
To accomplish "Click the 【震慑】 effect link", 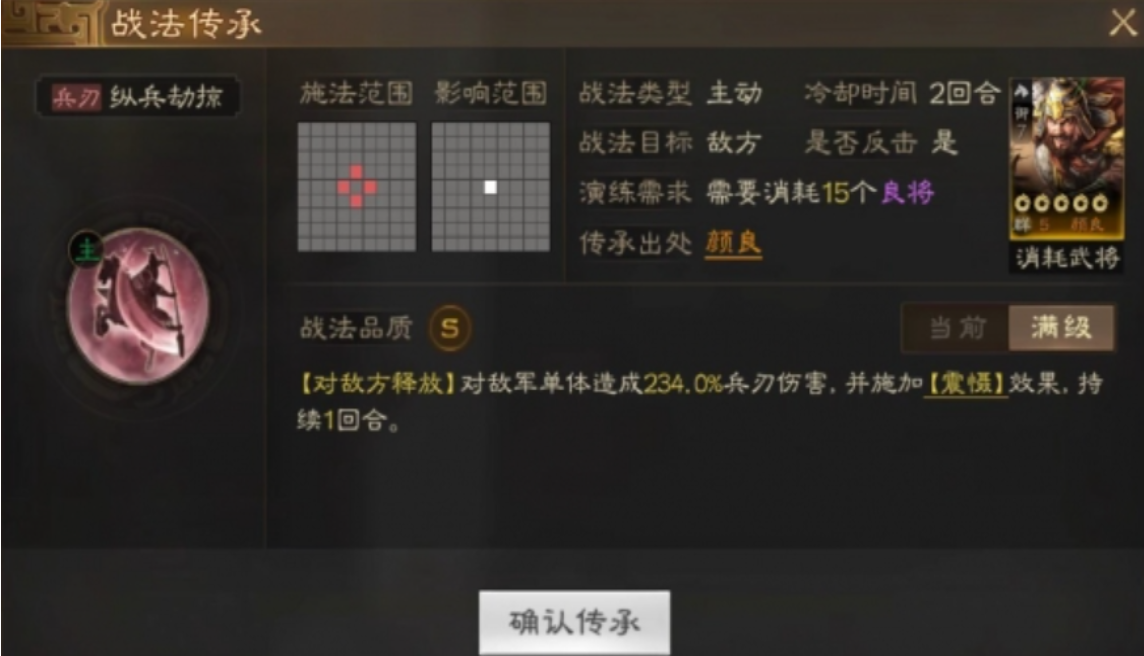I will click(x=966, y=383).
